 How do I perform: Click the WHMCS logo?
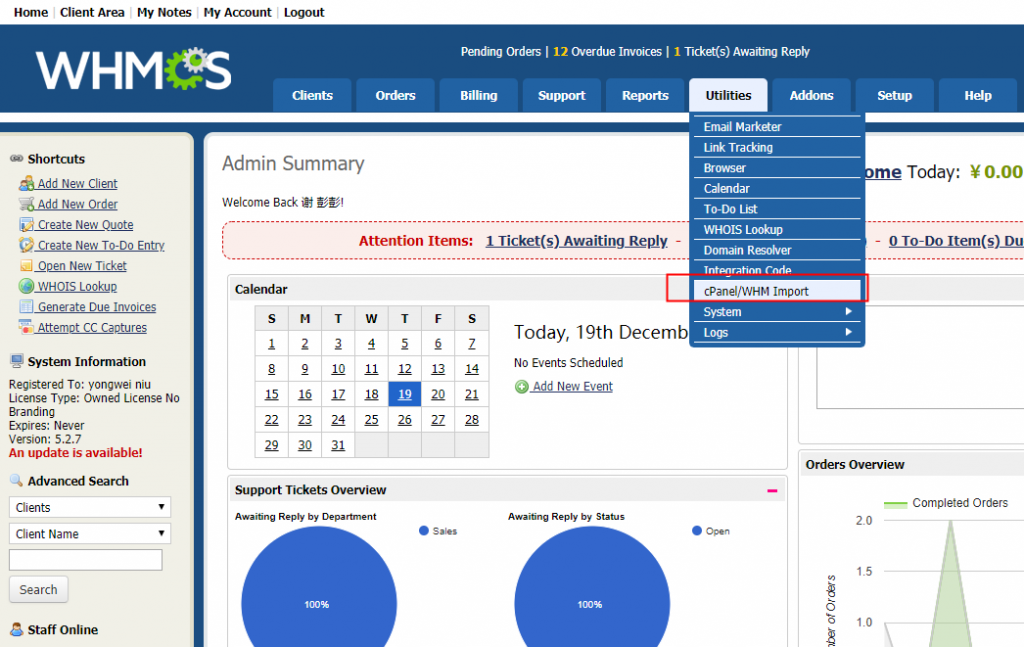(x=133, y=69)
